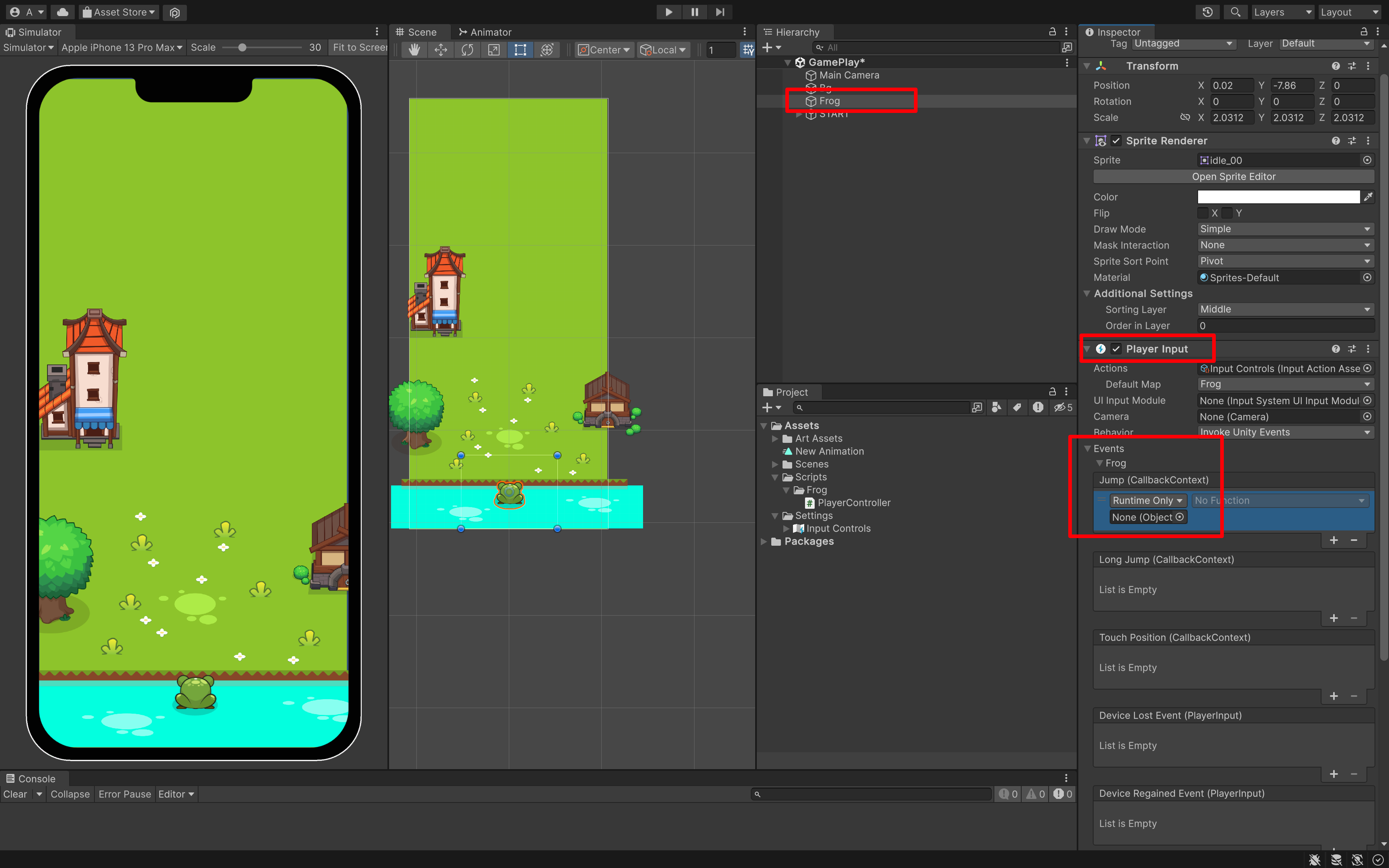The height and width of the screenshot is (868, 1389).
Task: Lock the Project panel
Action: pyautogui.click(x=1052, y=391)
